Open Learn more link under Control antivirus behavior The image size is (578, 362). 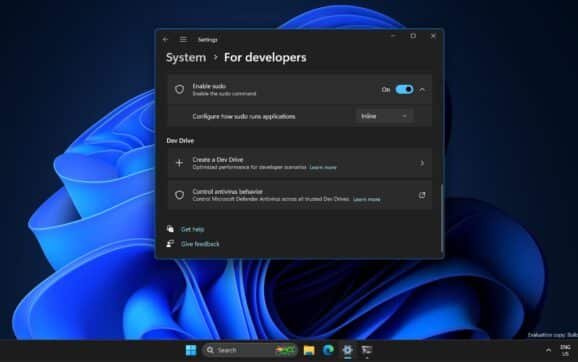click(366, 199)
